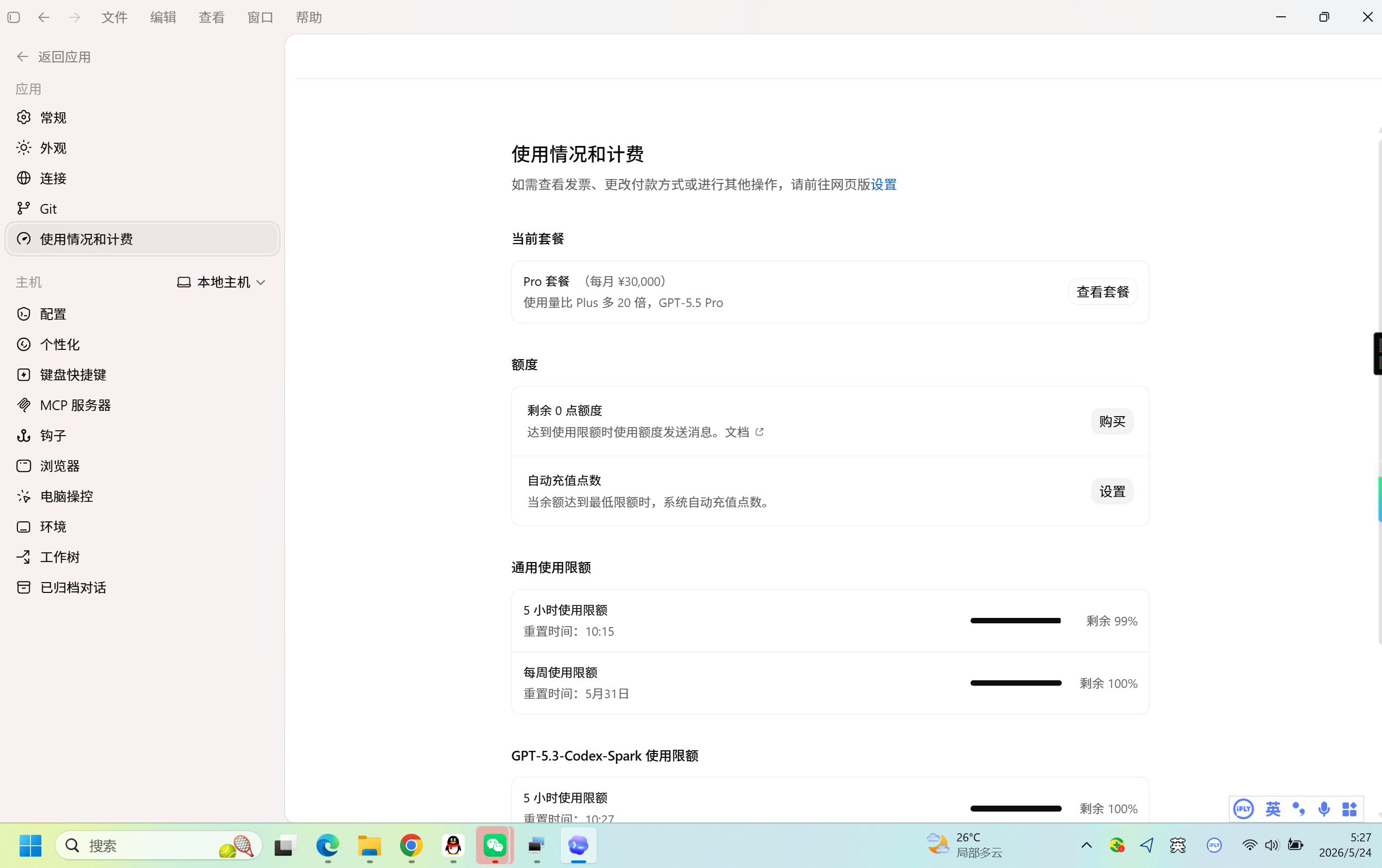Screen dimensions: 1382x868
Task: Click the Git branch icon
Action: coord(23,209)
